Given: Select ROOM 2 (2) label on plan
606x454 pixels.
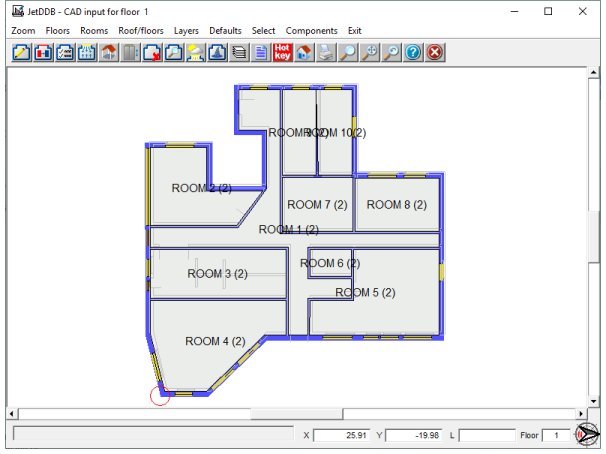Looking at the screenshot, I should [201, 188].
